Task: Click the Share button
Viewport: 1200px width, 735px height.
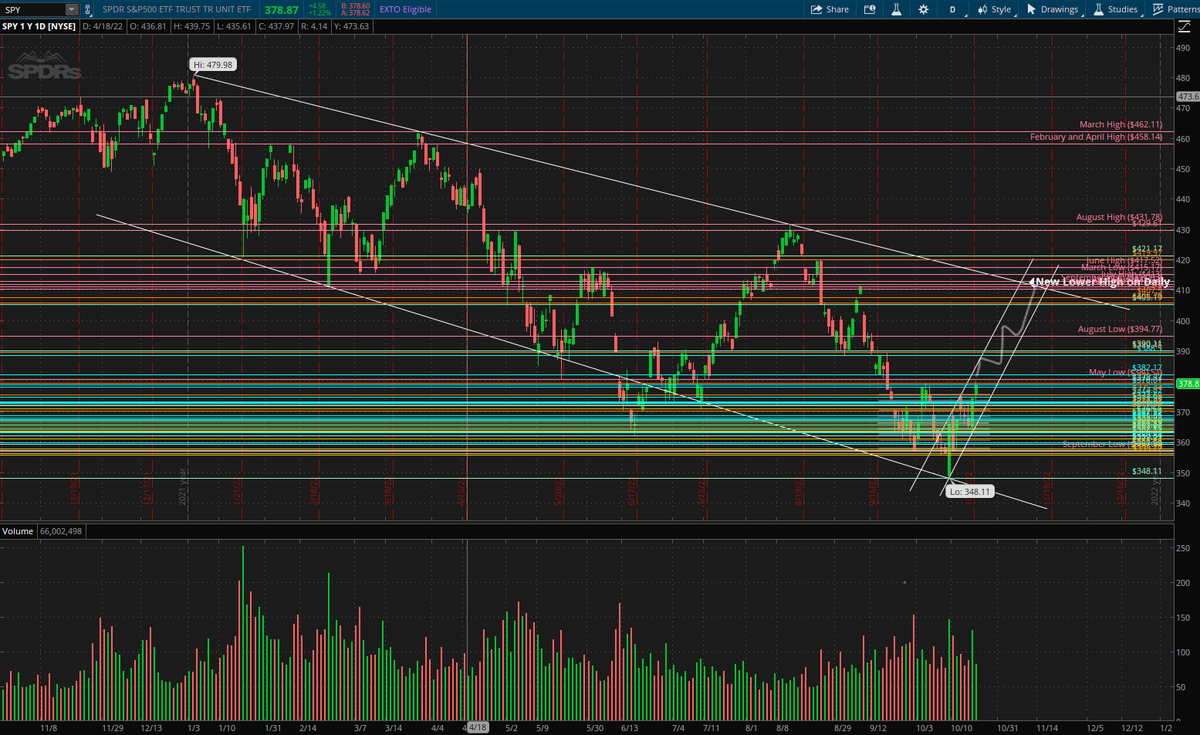Action: 829,9
